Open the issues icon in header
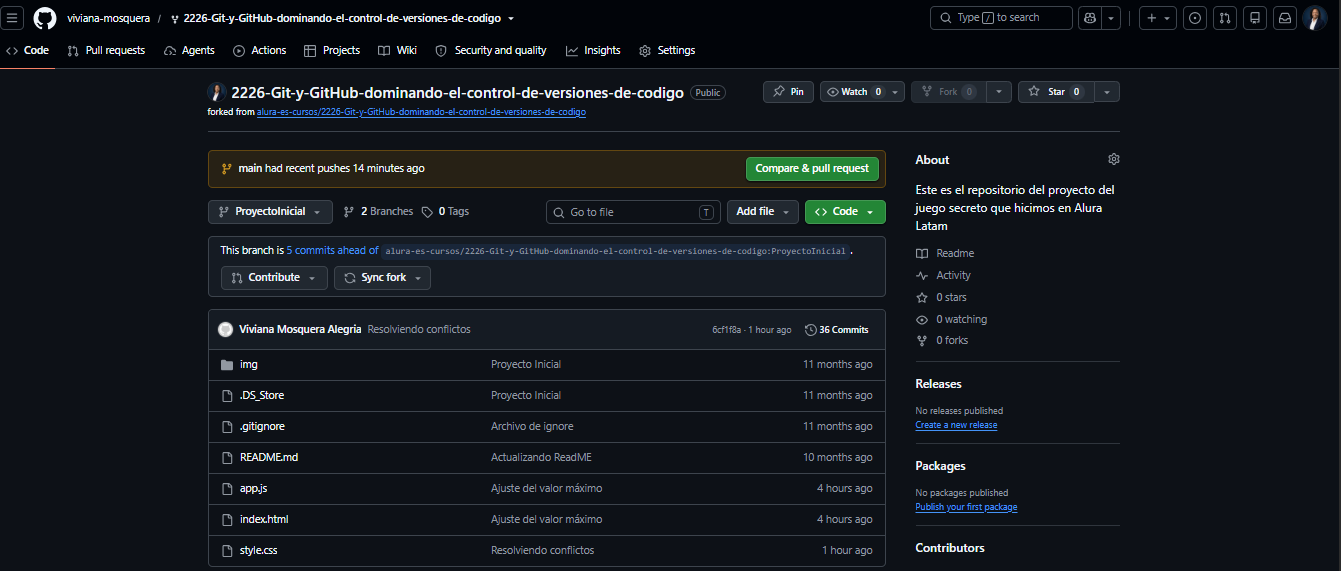Viewport: 1341px width, 571px height. click(x=1195, y=18)
